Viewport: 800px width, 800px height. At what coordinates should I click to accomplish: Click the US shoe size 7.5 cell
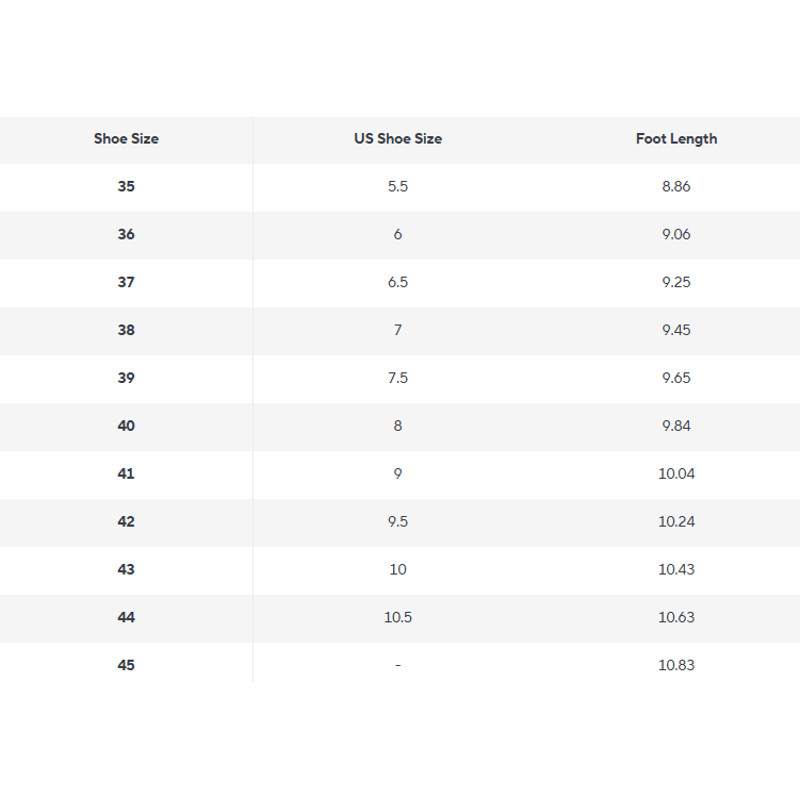coord(398,378)
